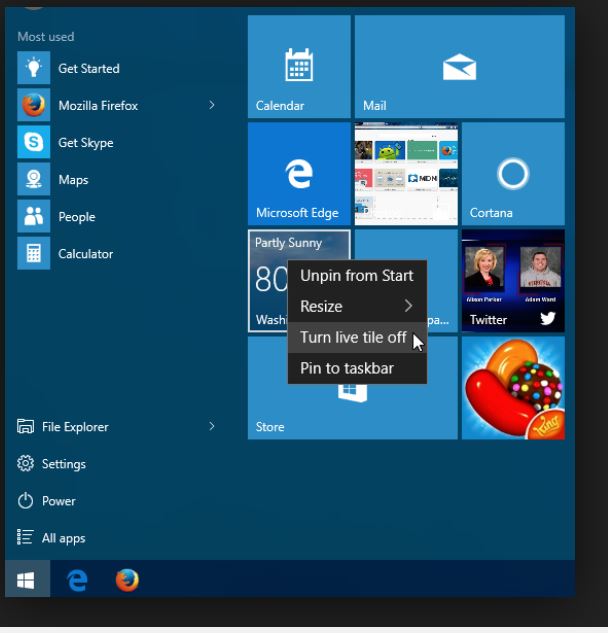
Task: Choose Pin to taskbar option
Action: [347, 368]
